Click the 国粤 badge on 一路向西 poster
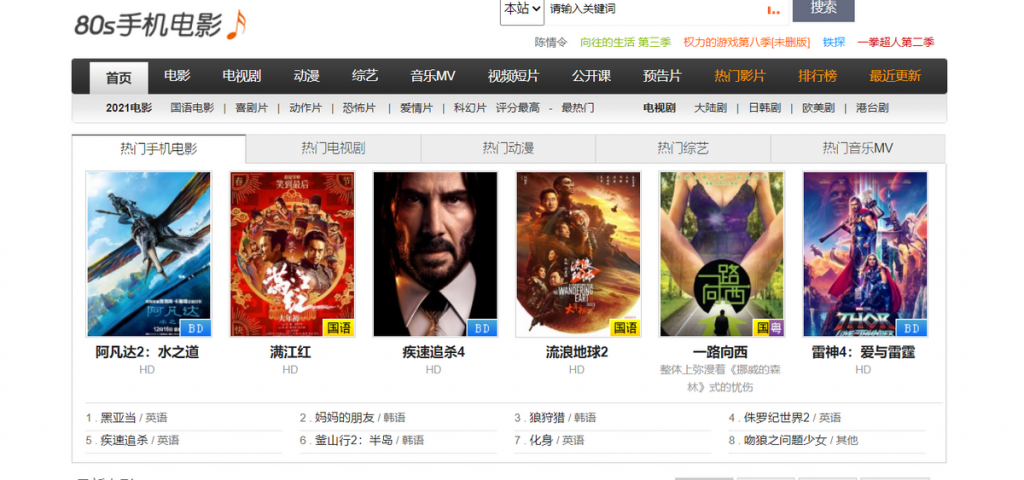Screen dimensions: 1024x480 tap(769, 328)
